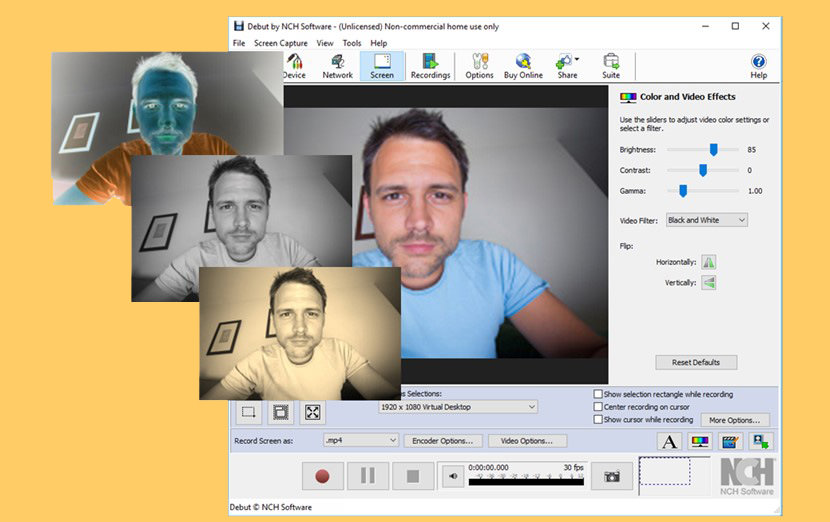Viewport: 830px width, 522px height.
Task: Click the black audio level meter
Action: (x=526, y=482)
